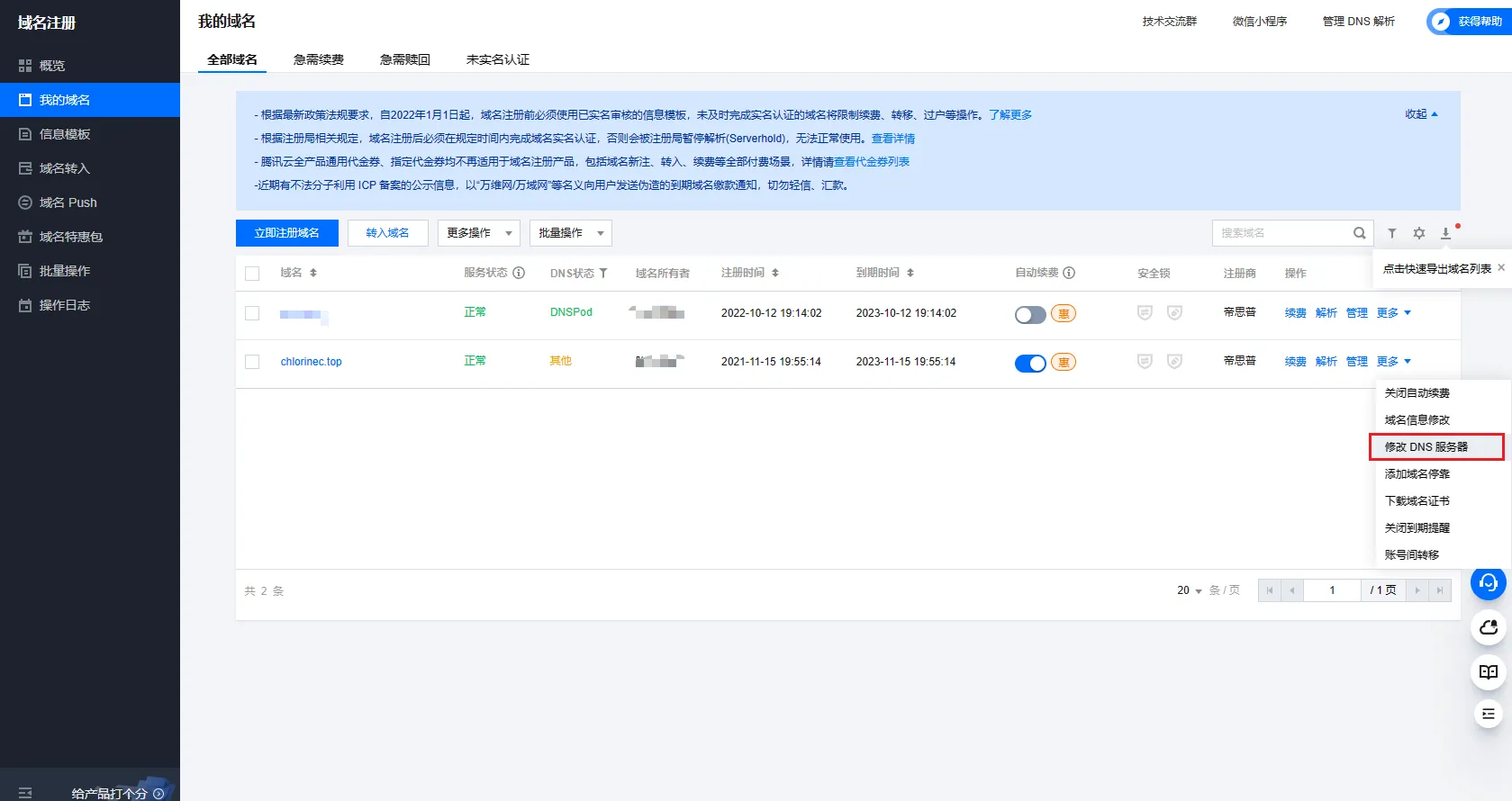
Task: Click the 立即注册域名 button
Action: 286,233
